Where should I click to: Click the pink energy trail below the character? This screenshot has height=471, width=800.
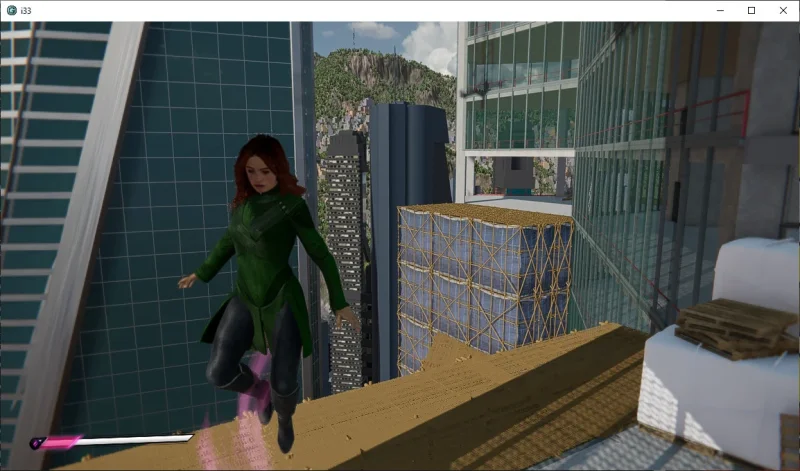click(215, 440)
